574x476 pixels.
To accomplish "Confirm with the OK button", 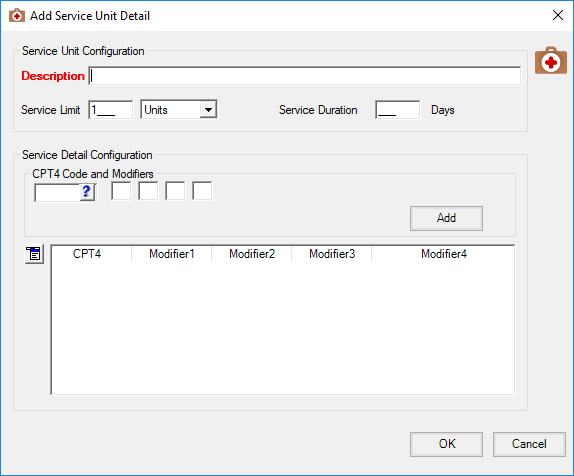I will tap(446, 444).
